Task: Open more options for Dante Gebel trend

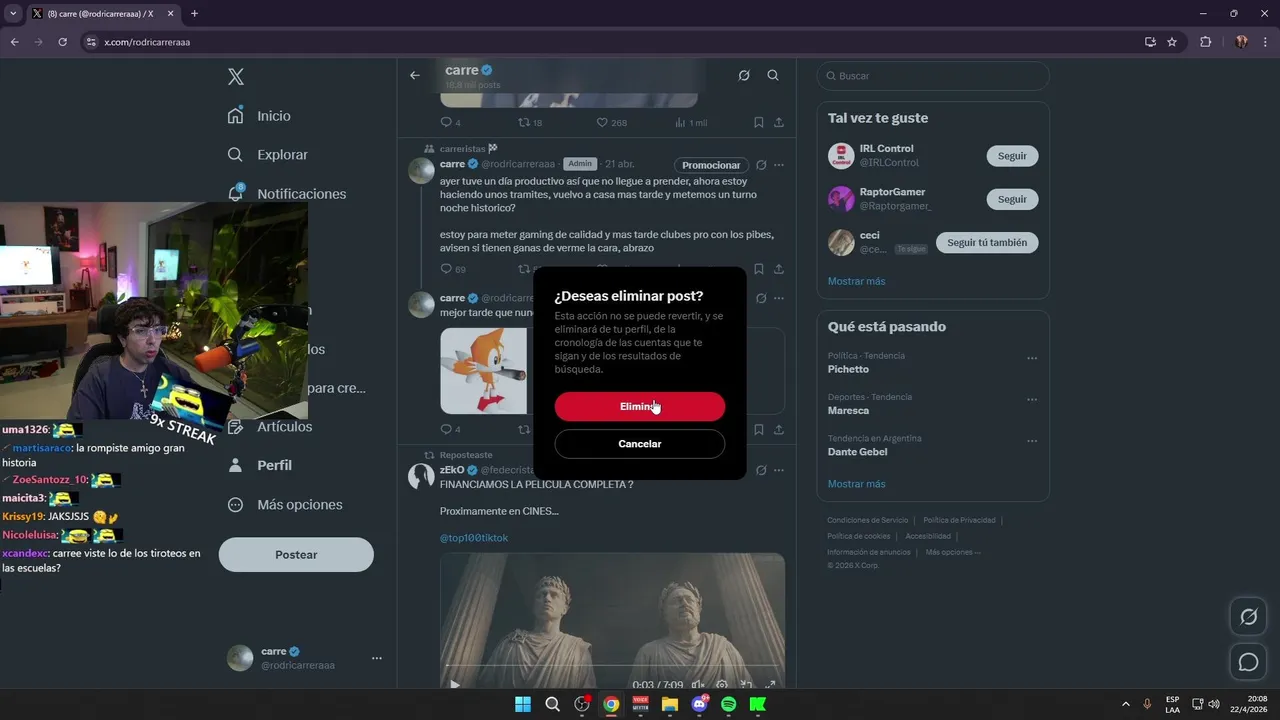Action: click(x=1032, y=440)
